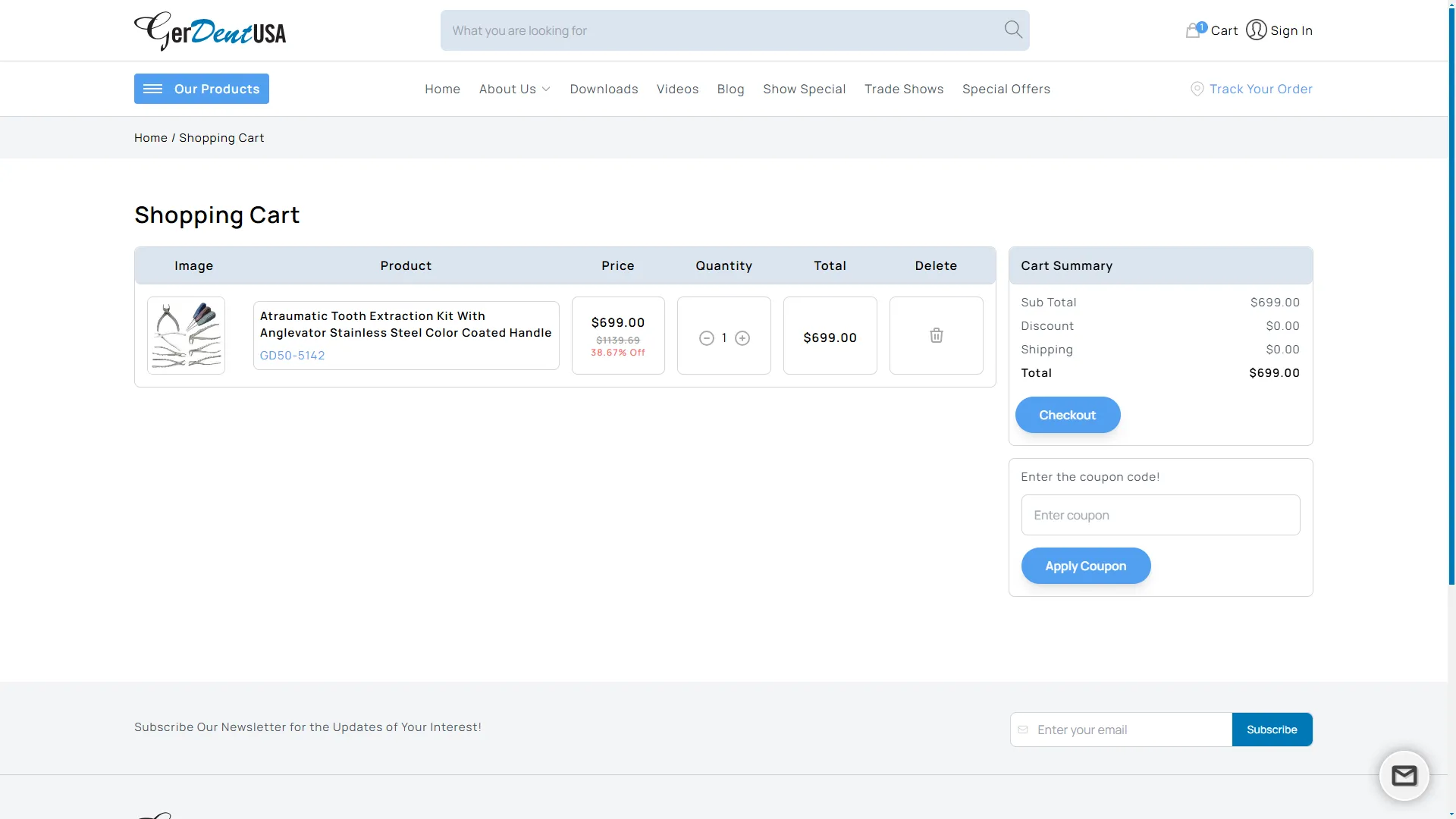Click the search magnifier icon
Viewport: 1456px width, 819px height.
(1013, 30)
